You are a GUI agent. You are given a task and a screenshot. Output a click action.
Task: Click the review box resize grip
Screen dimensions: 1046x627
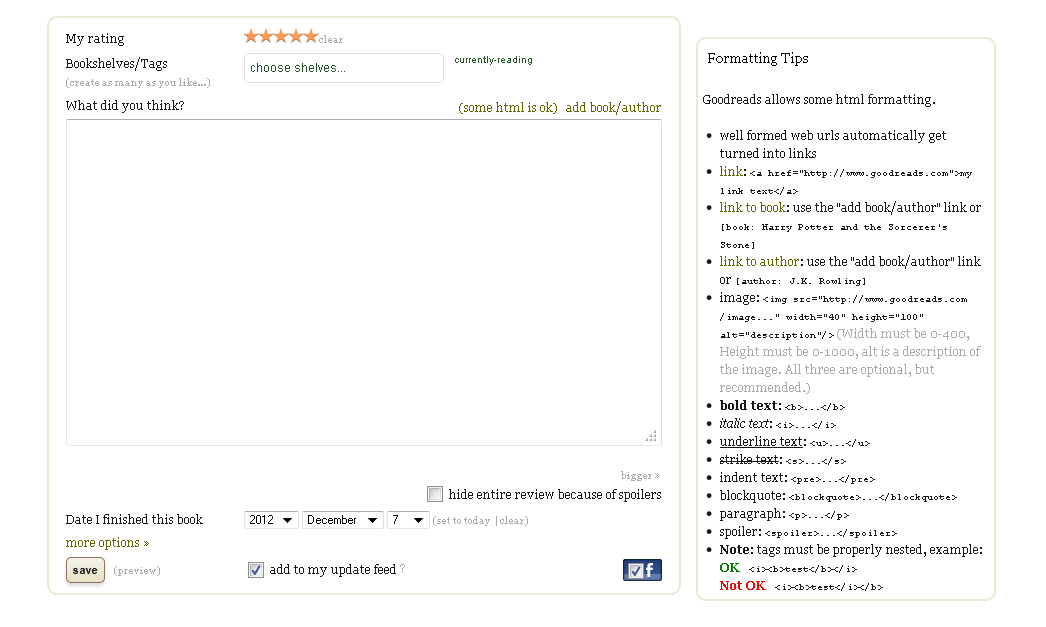[x=651, y=436]
